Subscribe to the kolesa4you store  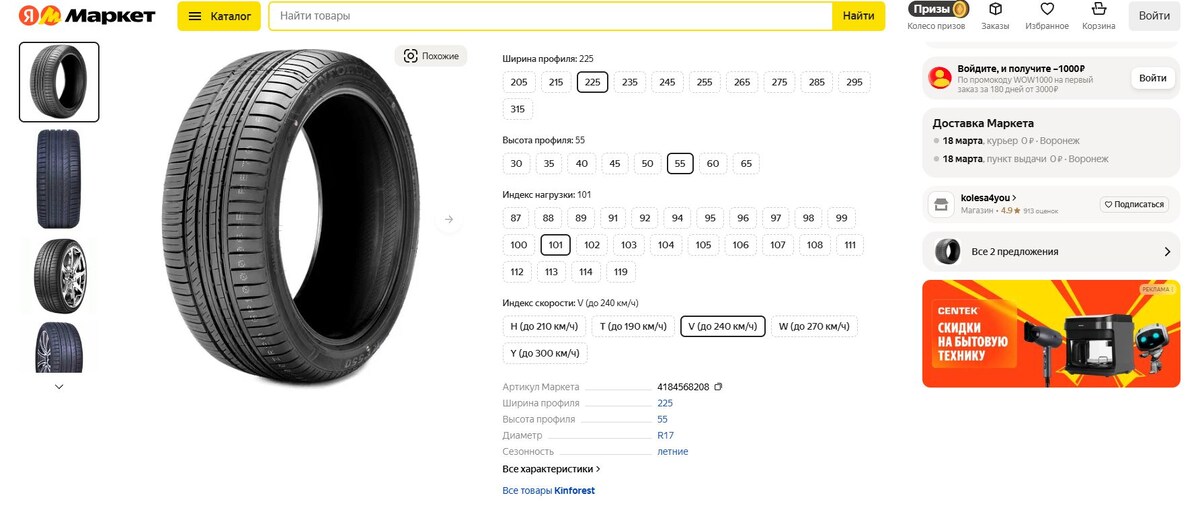pyautogui.click(x=1135, y=204)
